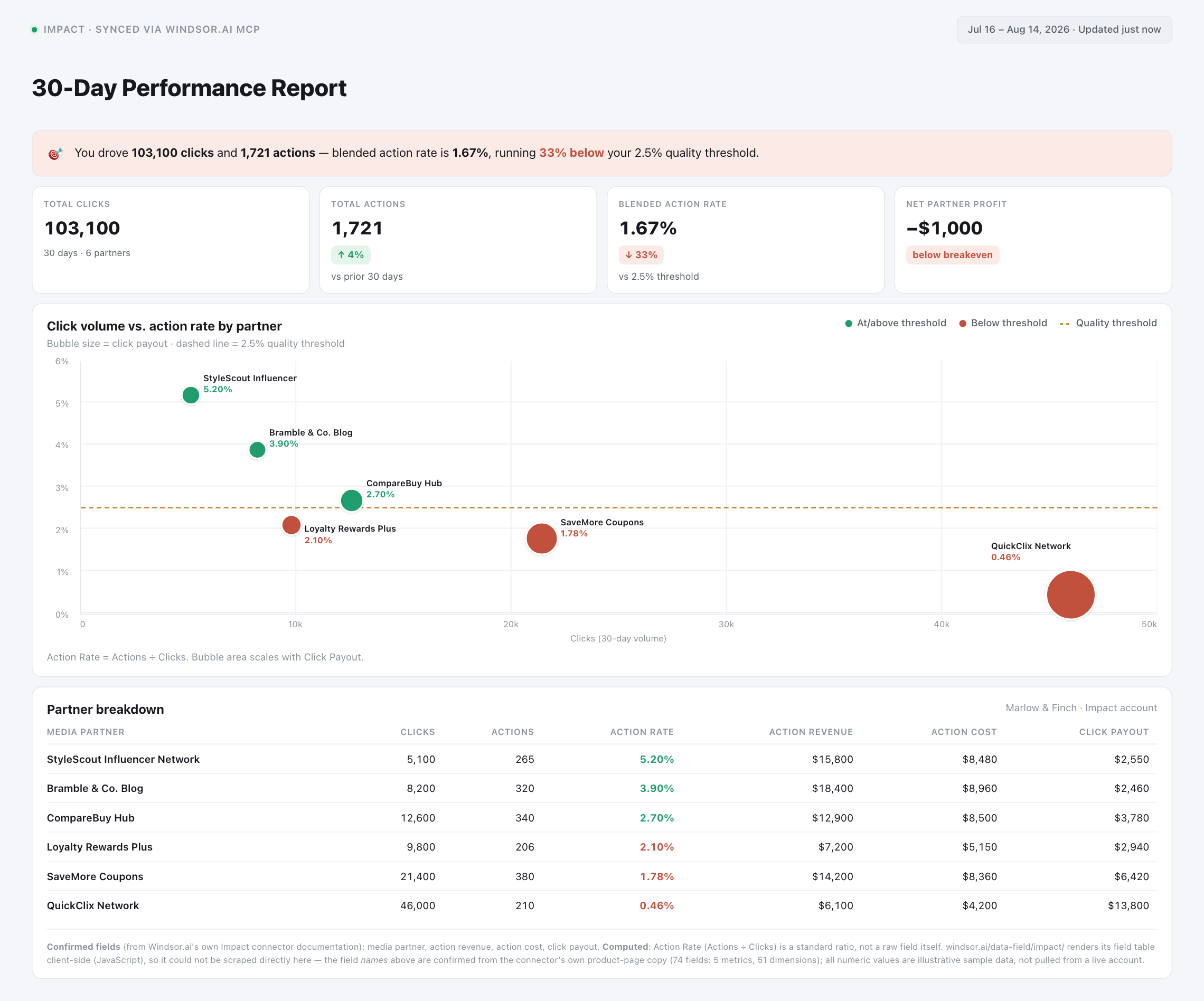Click the CLICK PAYOUT column header
The image size is (1204, 1001).
[1113, 732]
